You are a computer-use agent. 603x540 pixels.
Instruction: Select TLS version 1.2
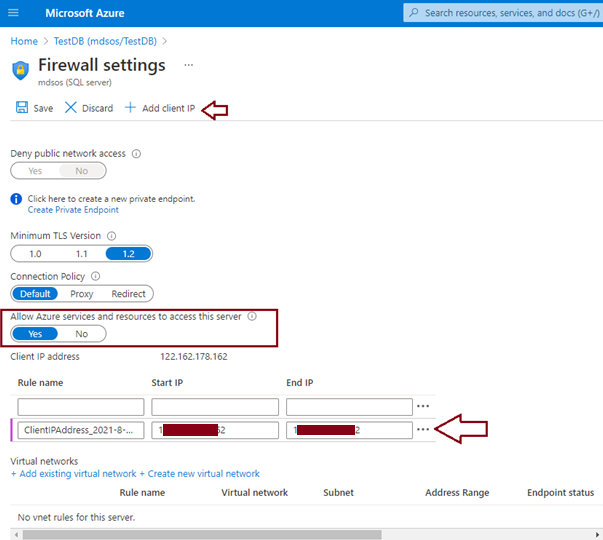(128, 254)
